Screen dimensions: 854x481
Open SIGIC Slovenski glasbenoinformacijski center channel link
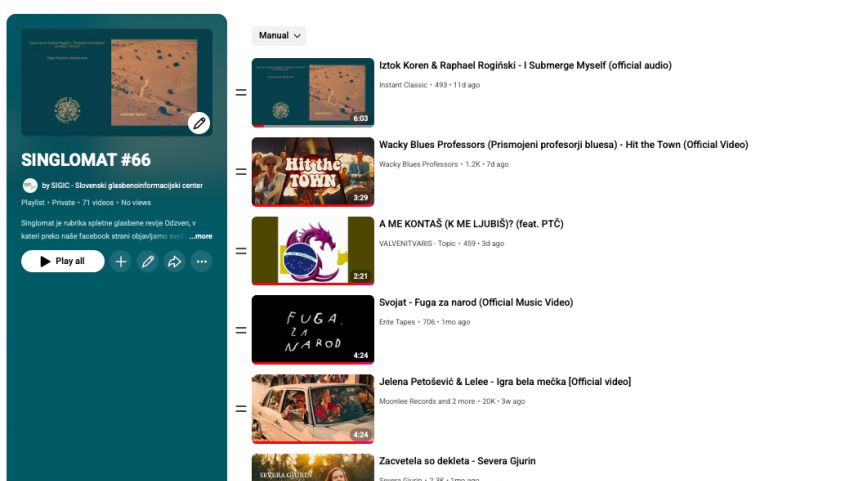(122, 186)
